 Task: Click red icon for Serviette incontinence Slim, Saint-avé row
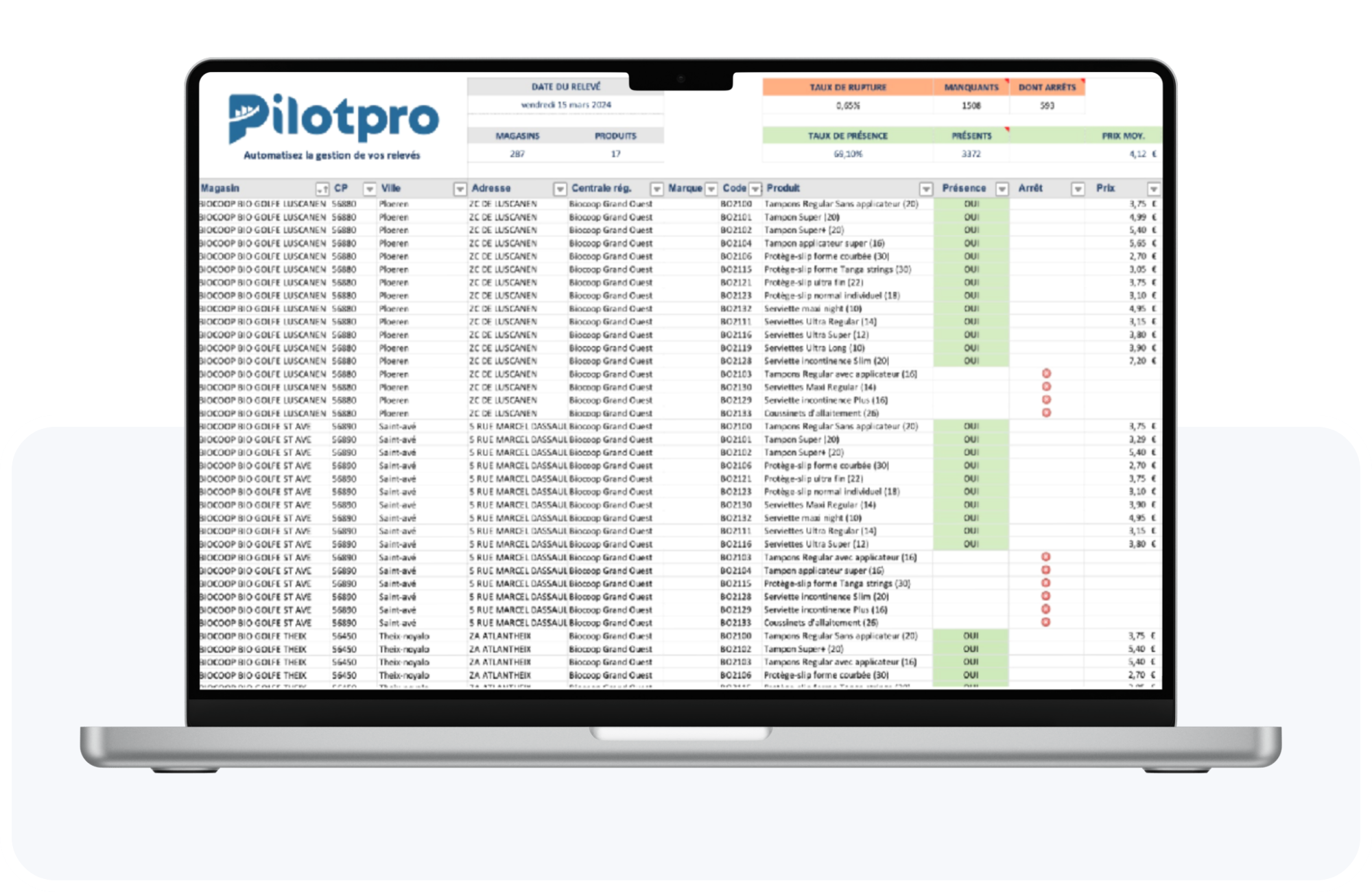click(1046, 596)
